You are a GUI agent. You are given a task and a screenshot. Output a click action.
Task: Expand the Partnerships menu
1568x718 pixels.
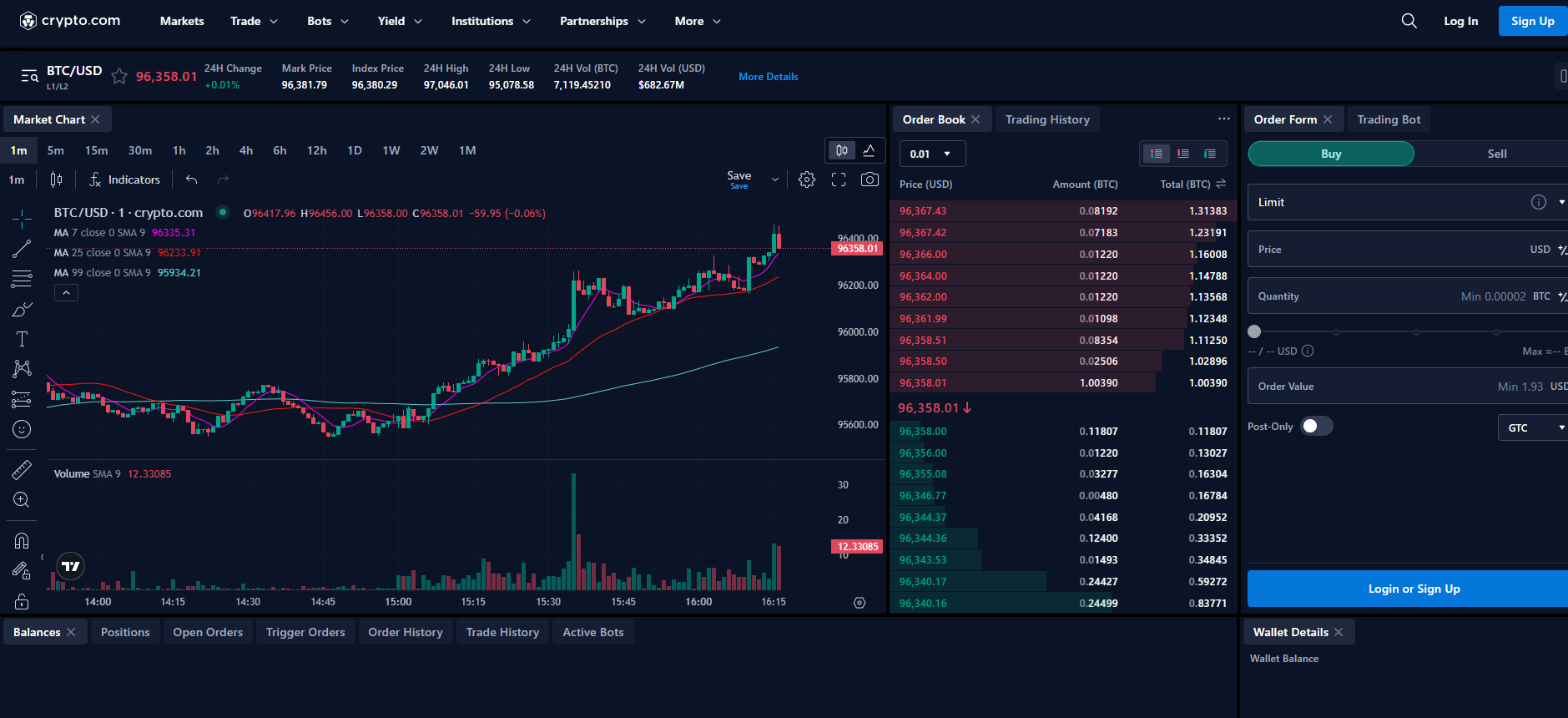point(602,21)
